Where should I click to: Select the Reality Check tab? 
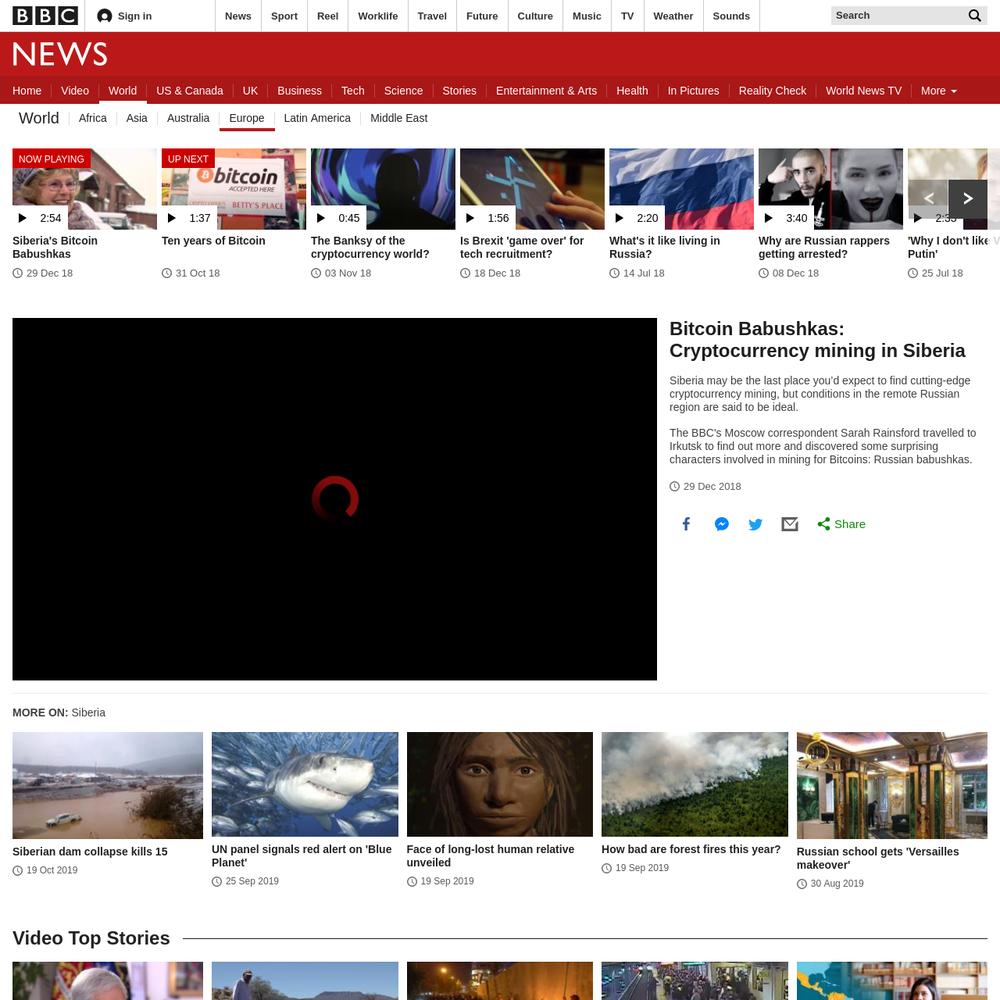tap(772, 91)
